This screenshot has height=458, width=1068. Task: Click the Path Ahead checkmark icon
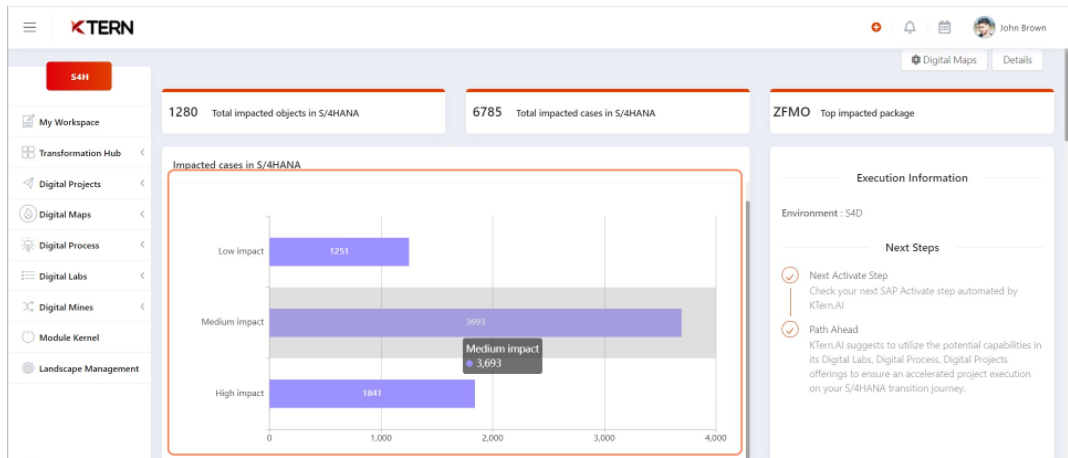(790, 329)
